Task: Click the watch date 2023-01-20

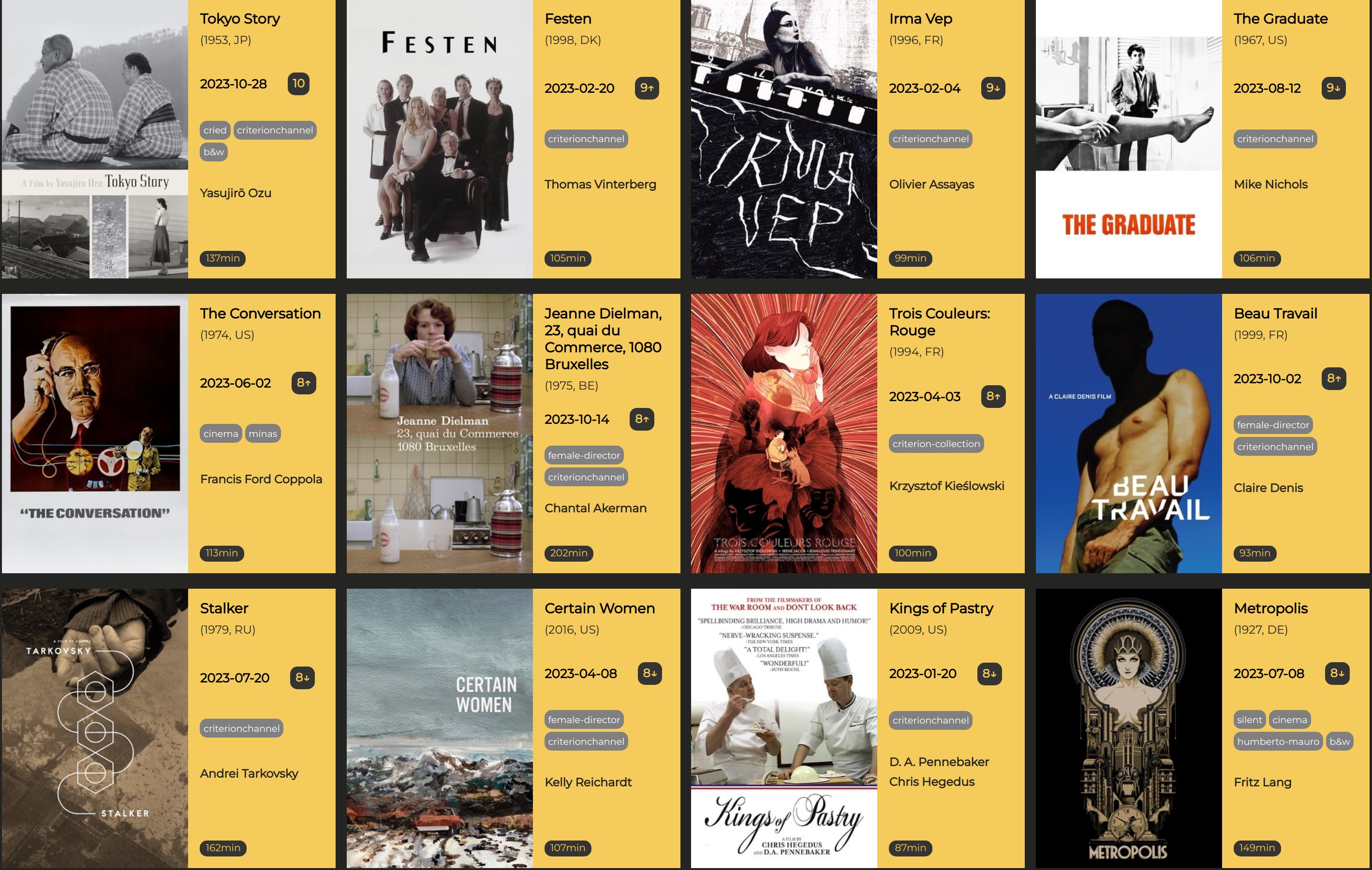Action: (922, 674)
